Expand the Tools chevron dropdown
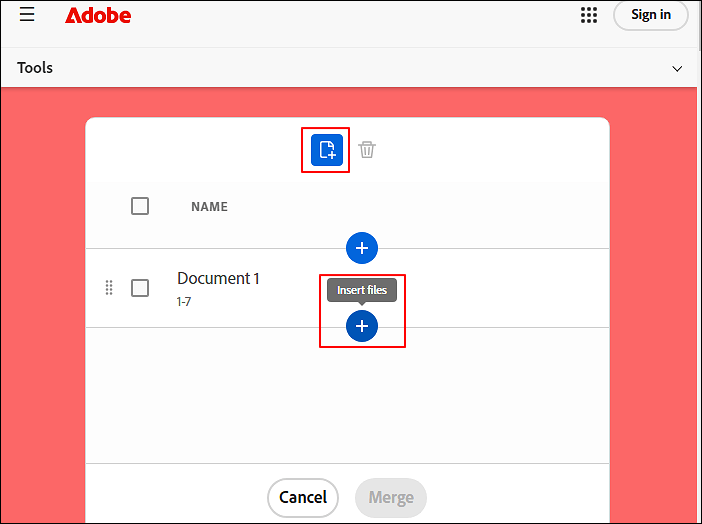 677,69
